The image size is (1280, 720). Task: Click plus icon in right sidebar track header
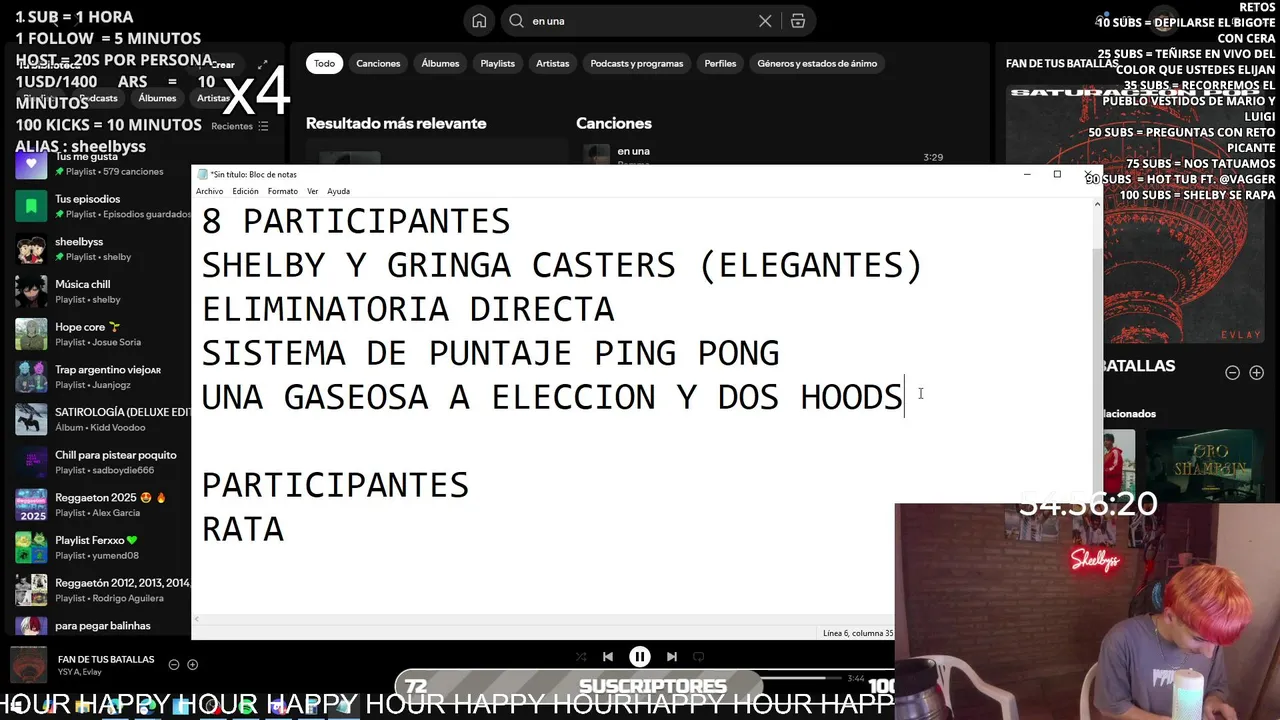click(x=1257, y=373)
